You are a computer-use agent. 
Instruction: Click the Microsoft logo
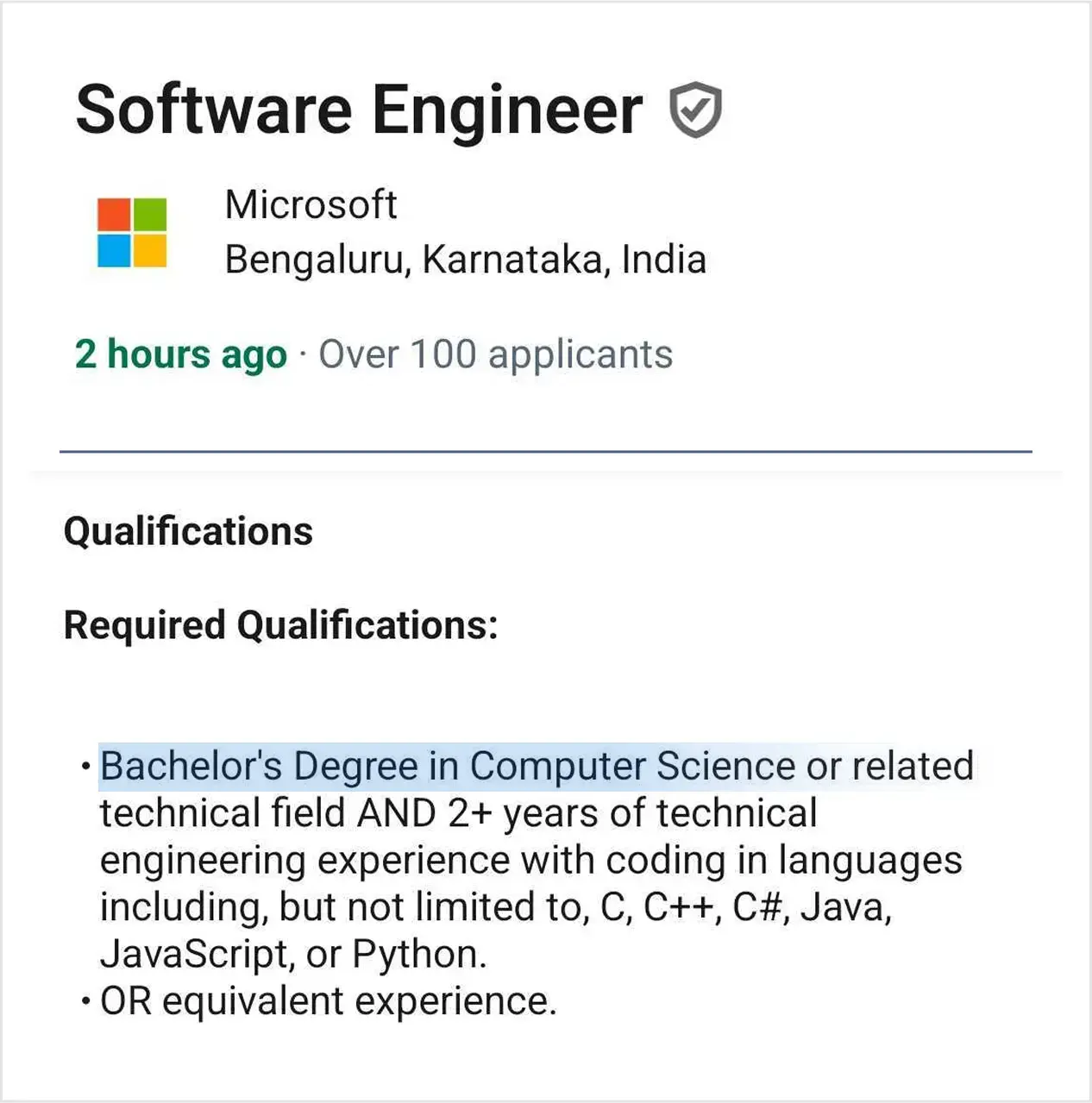click(x=132, y=233)
